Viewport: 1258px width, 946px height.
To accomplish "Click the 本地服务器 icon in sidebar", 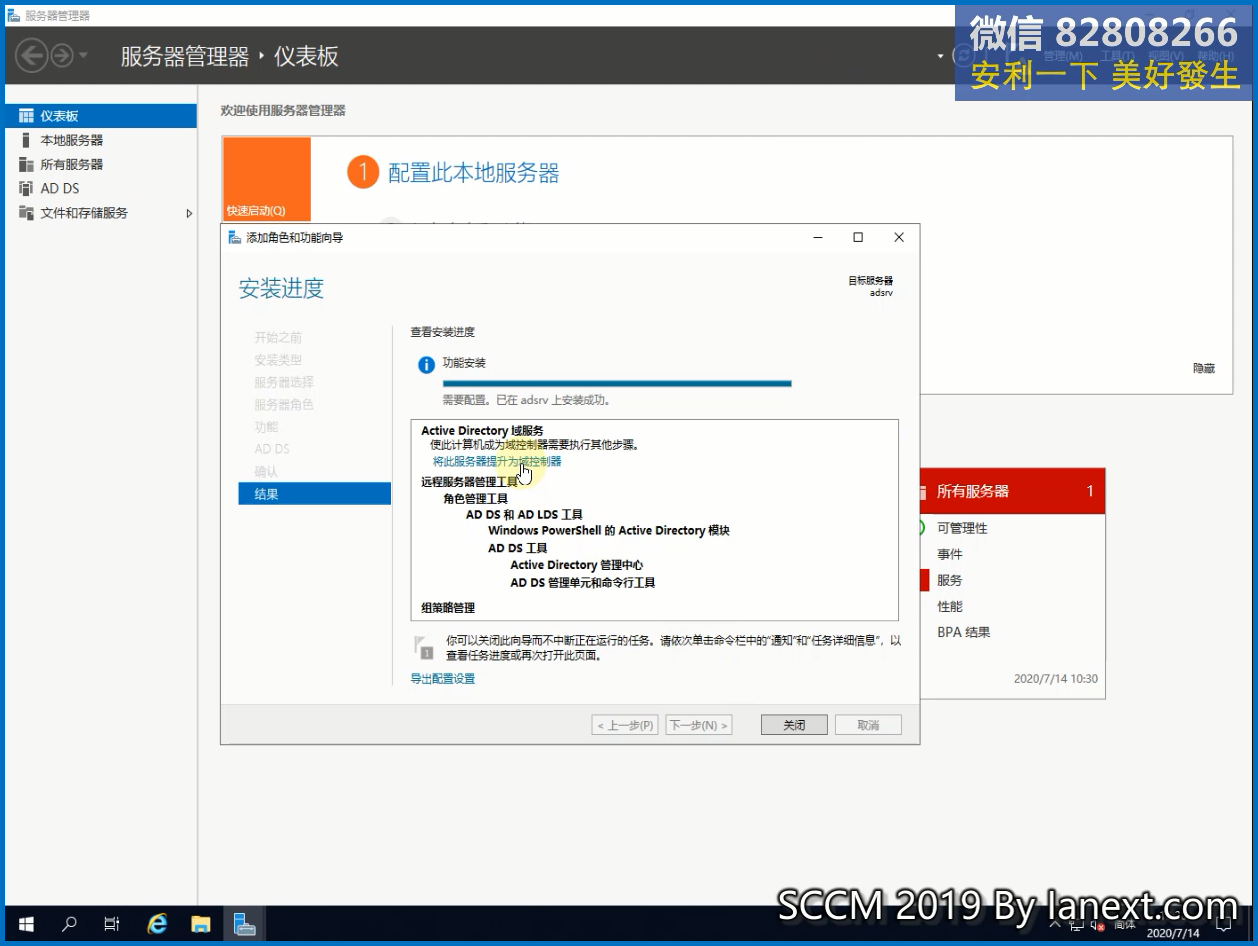I will pos(26,140).
